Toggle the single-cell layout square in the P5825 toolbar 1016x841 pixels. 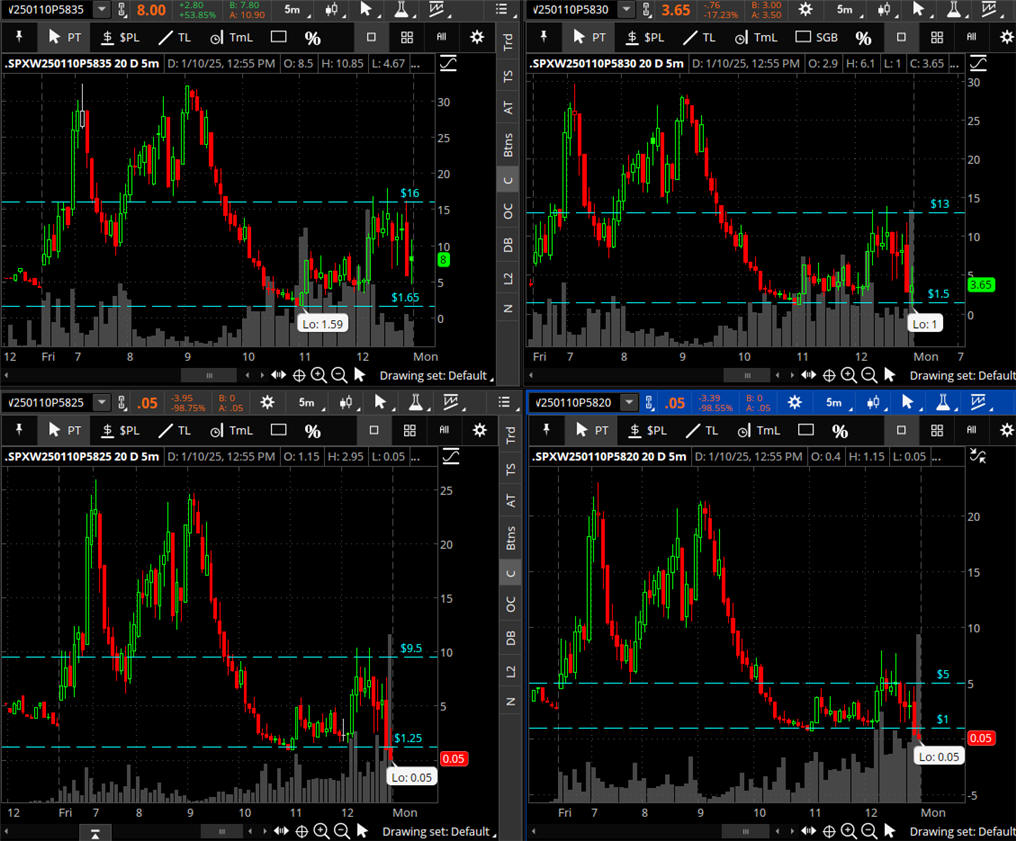click(x=374, y=430)
